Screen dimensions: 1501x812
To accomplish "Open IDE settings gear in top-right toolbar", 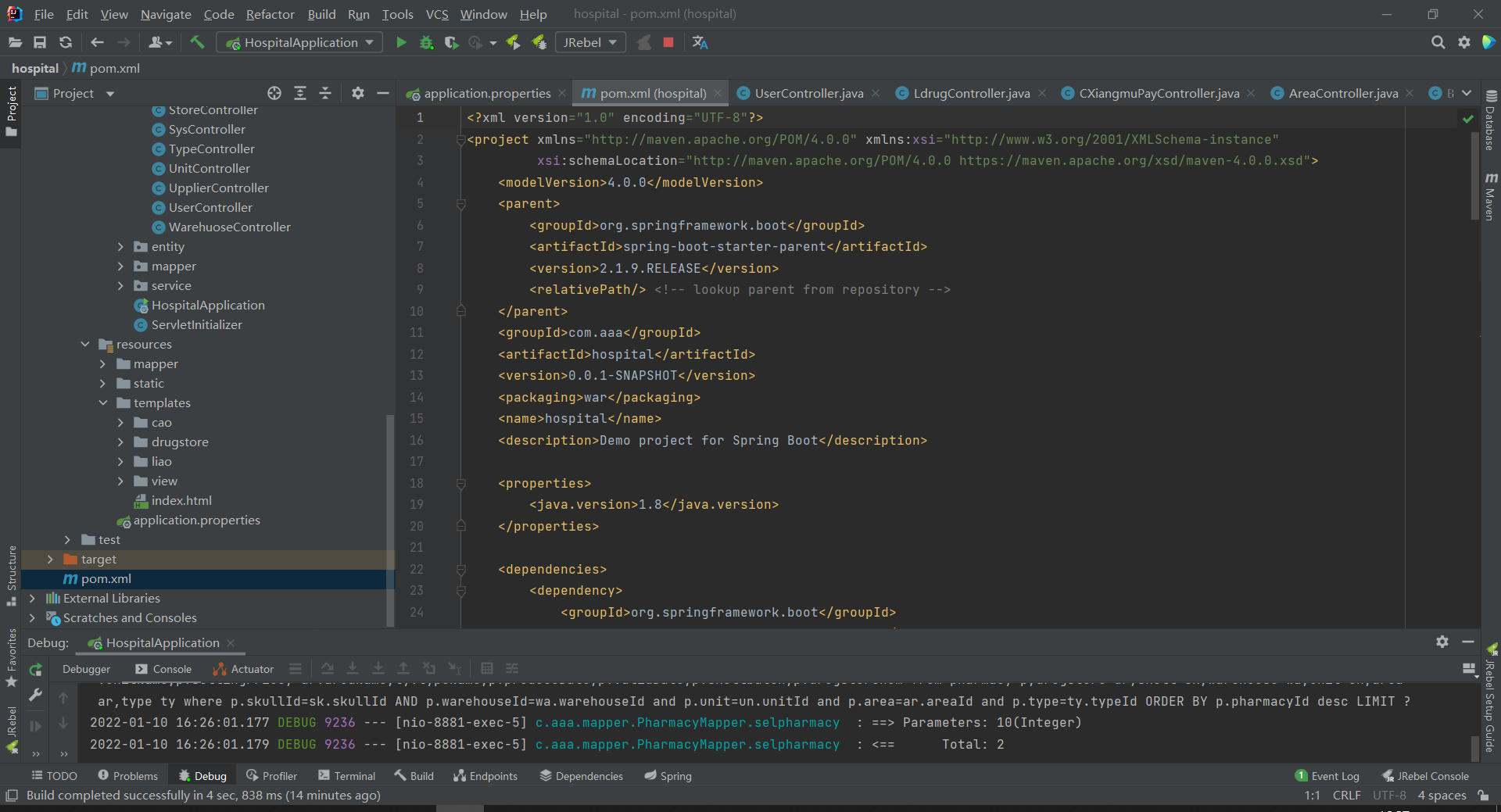I will click(1464, 42).
